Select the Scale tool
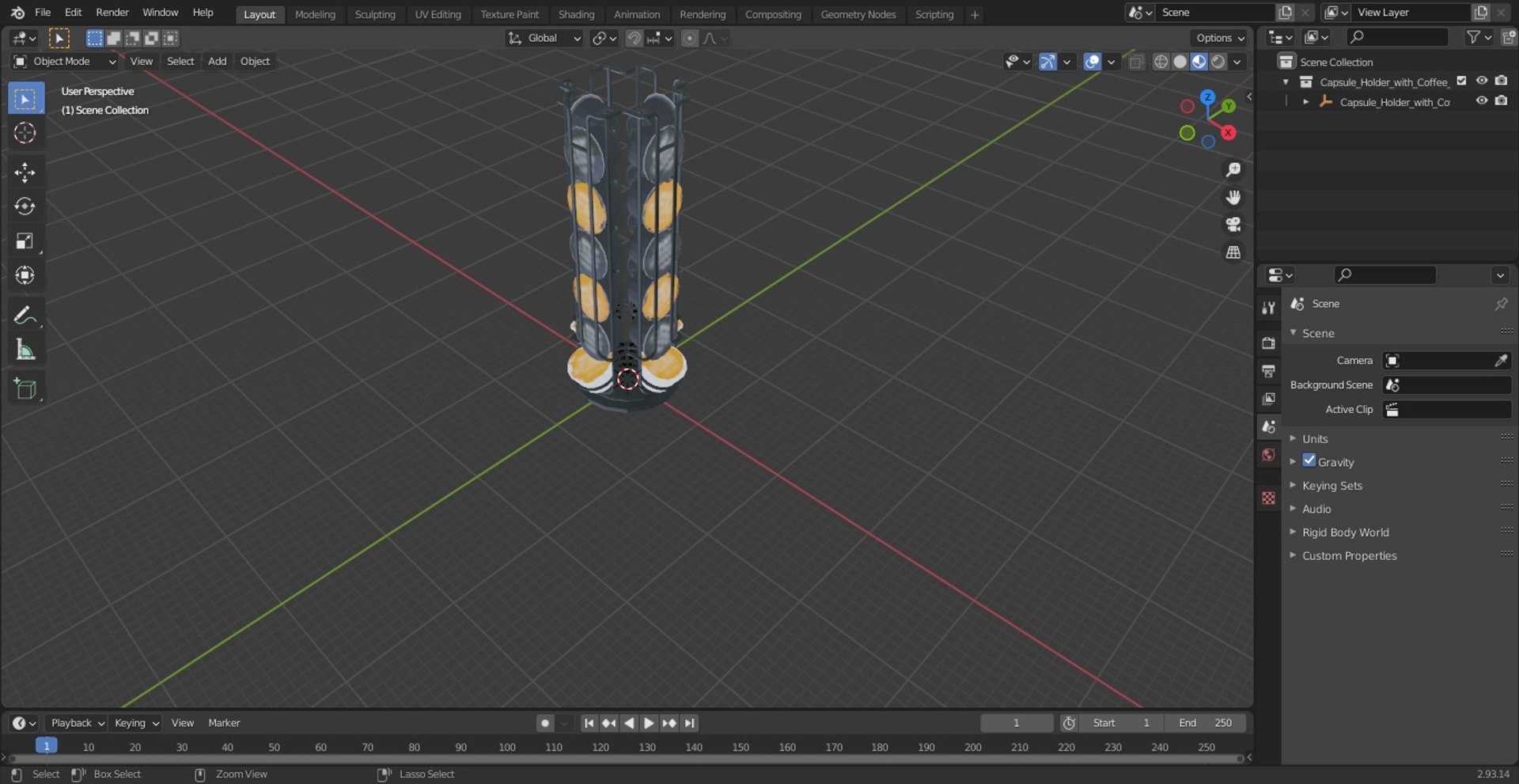The image size is (1519, 784). [x=25, y=241]
